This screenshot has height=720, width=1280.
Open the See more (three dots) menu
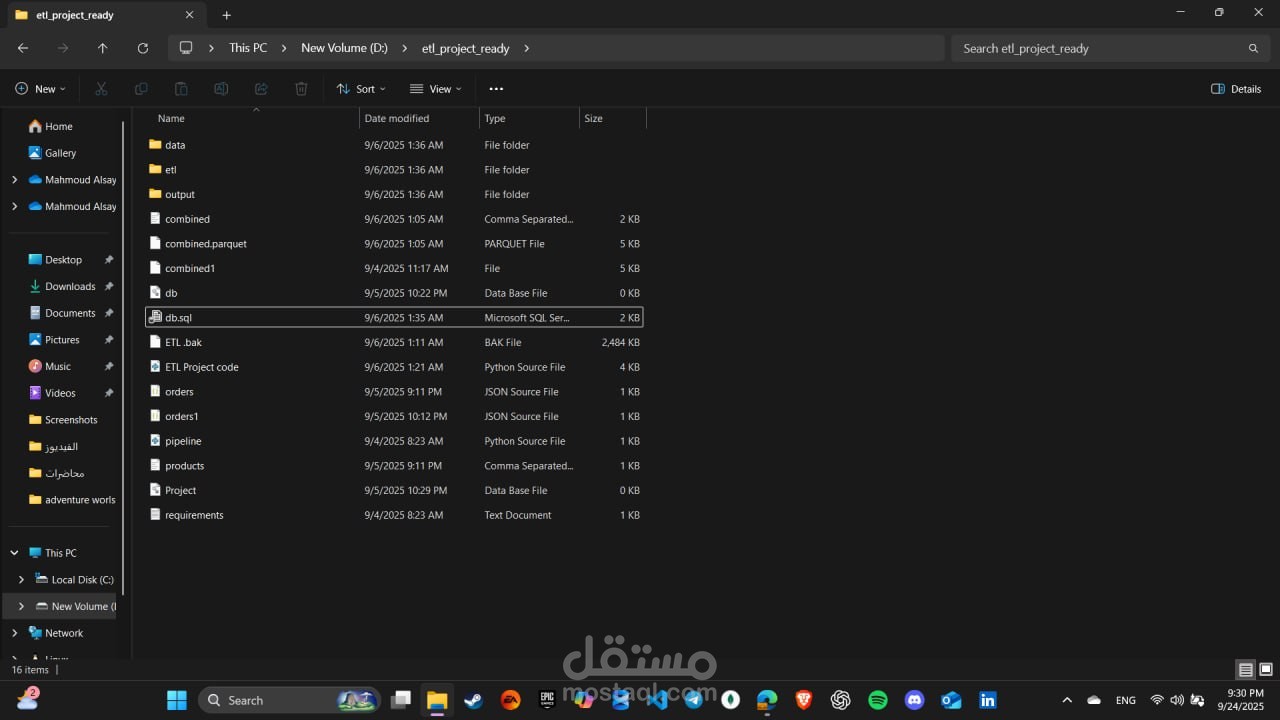(x=496, y=89)
